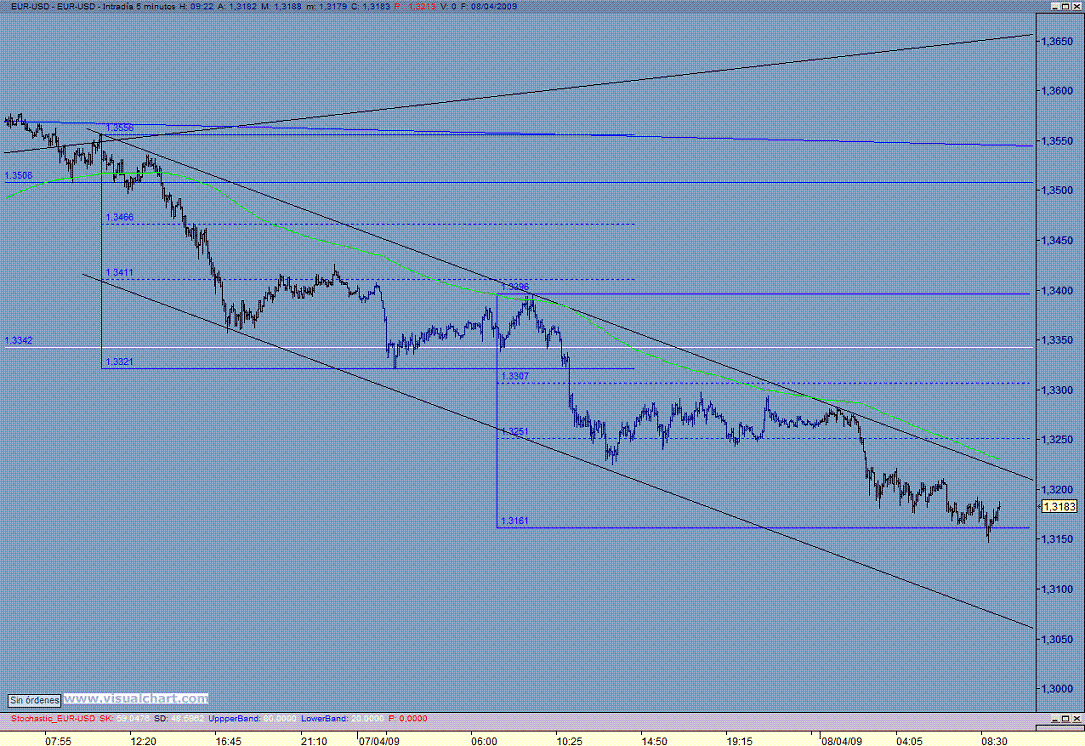This screenshot has width=1085, height=746.
Task: Click the SD value in the Stochastic header
Action: (188, 718)
